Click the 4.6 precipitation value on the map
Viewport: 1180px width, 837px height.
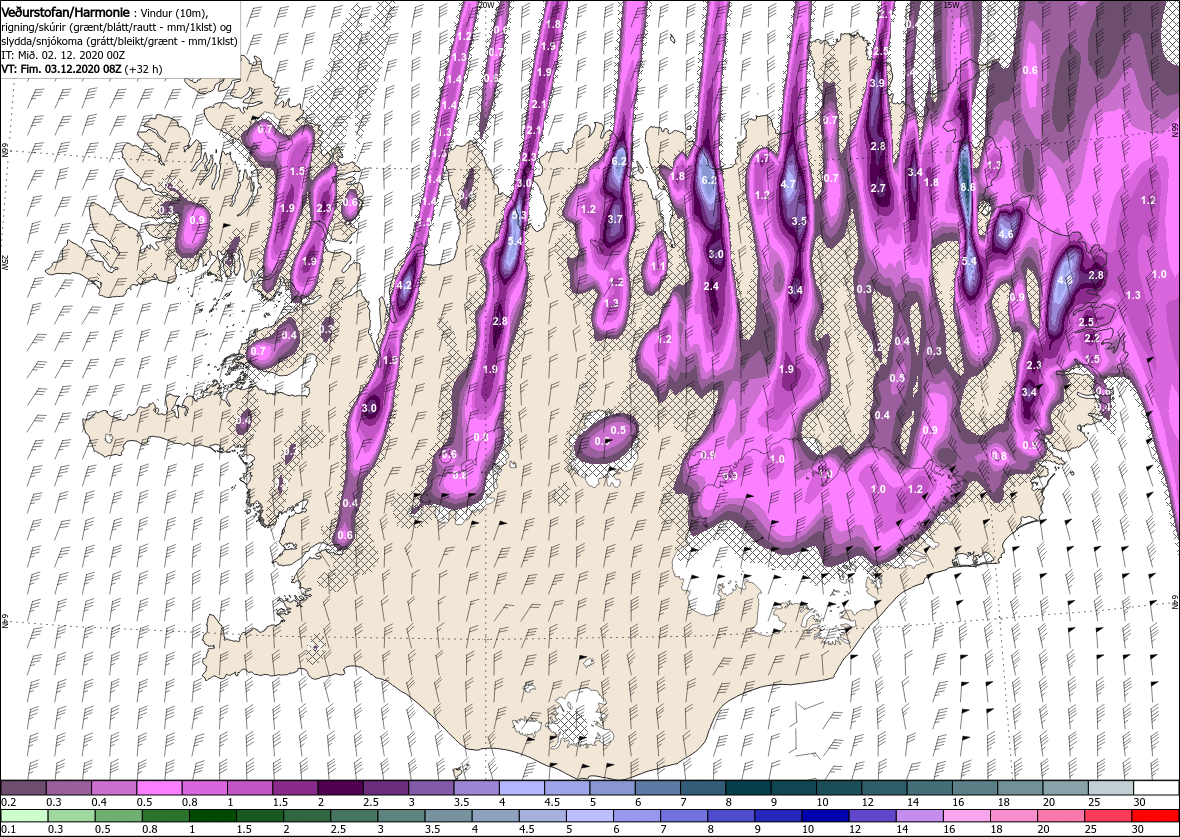[1005, 234]
